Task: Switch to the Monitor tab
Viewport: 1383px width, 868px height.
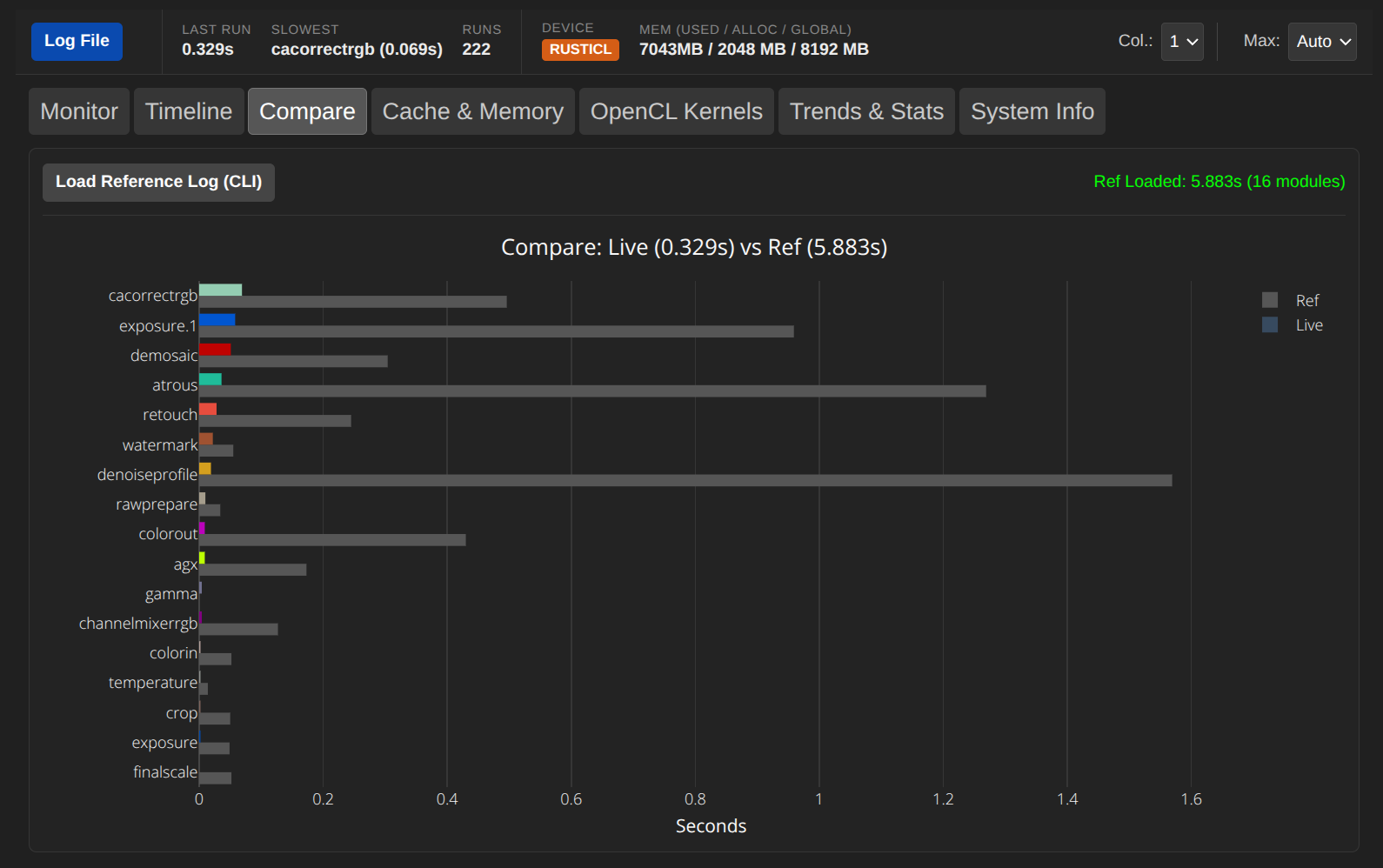Action: click(79, 111)
